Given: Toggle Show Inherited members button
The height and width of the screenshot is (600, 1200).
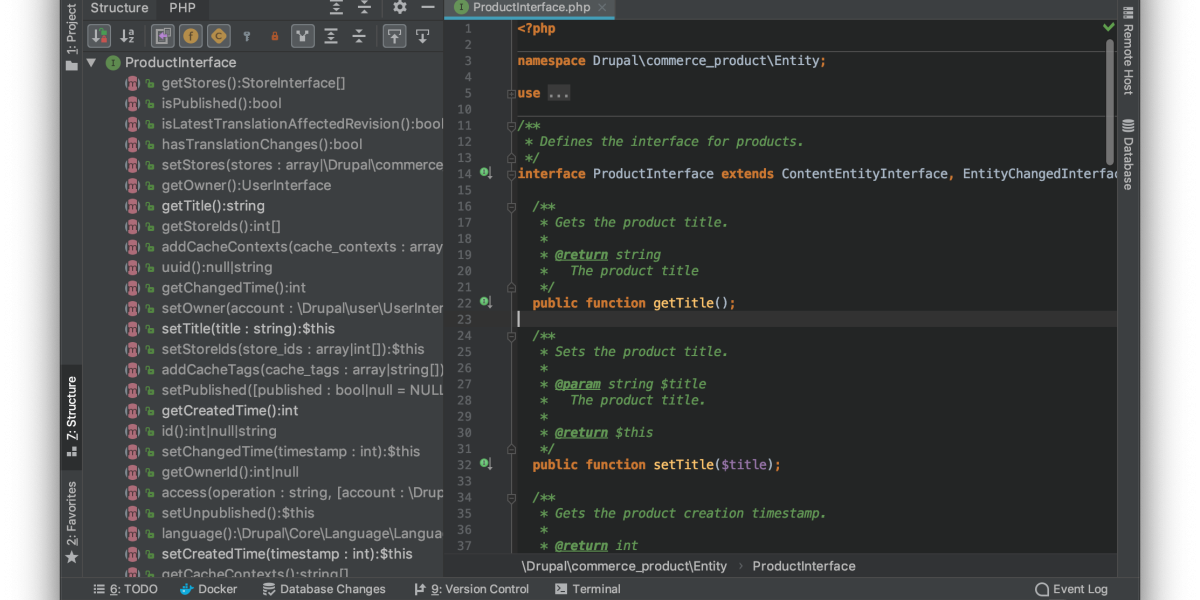Looking at the screenshot, I should click(x=161, y=35).
